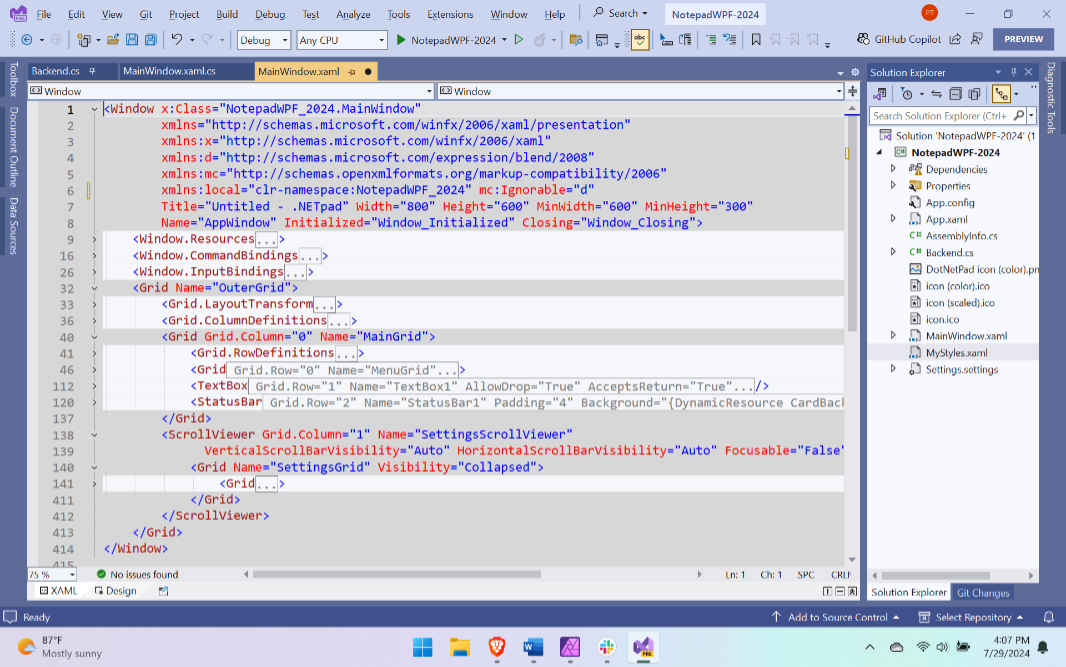Toggle auto-hide pin on Solution Explorer
This screenshot has height=667, width=1066.
point(1012,73)
